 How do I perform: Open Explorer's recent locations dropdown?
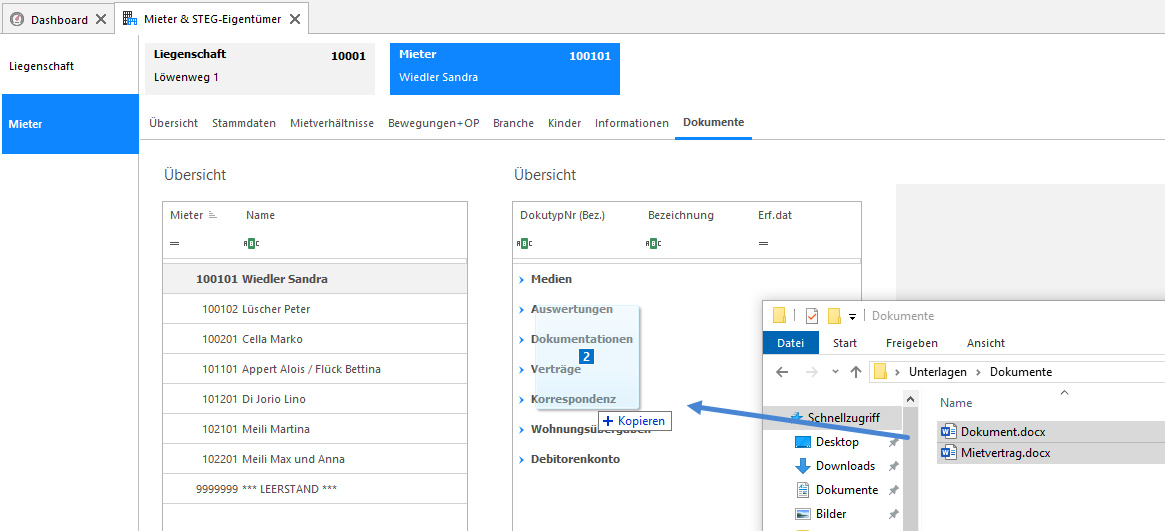click(x=835, y=371)
